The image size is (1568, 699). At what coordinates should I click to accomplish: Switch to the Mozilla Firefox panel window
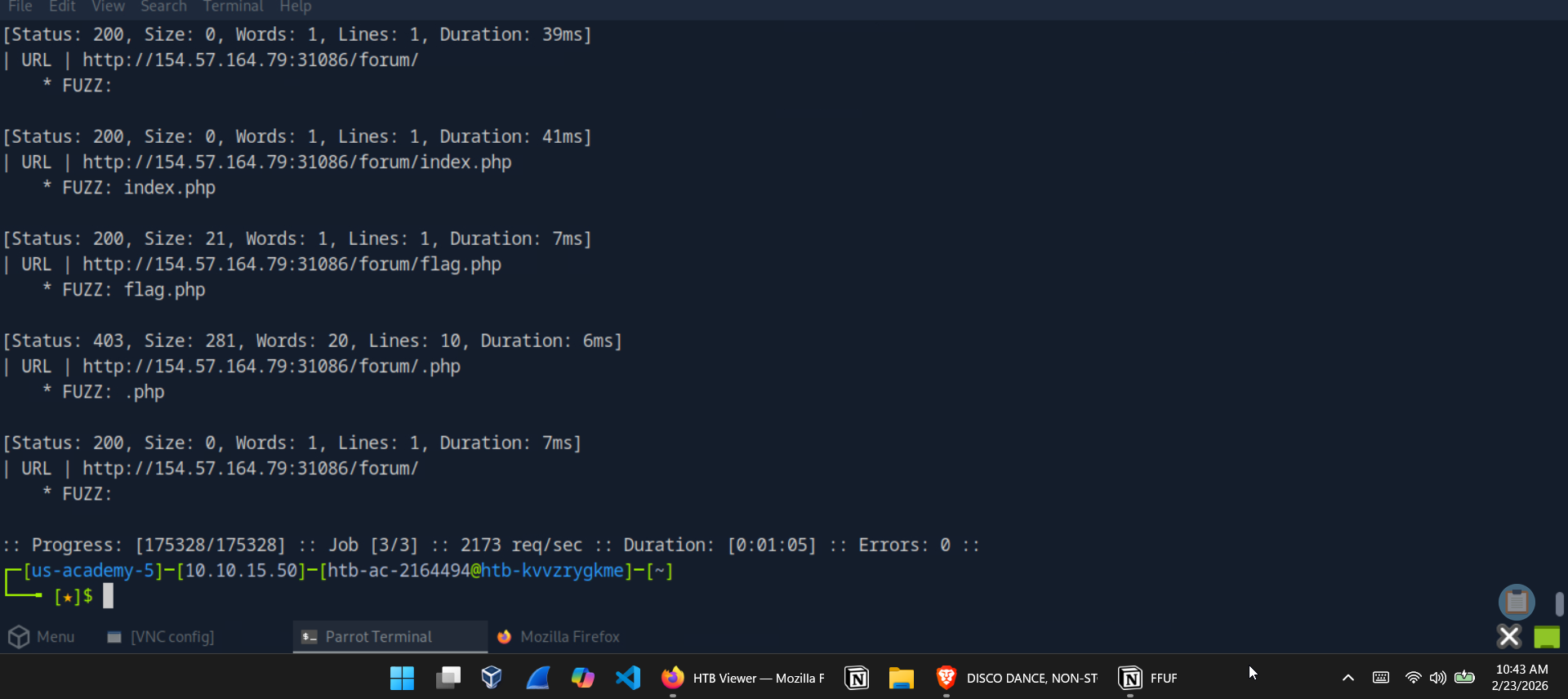pos(559,637)
